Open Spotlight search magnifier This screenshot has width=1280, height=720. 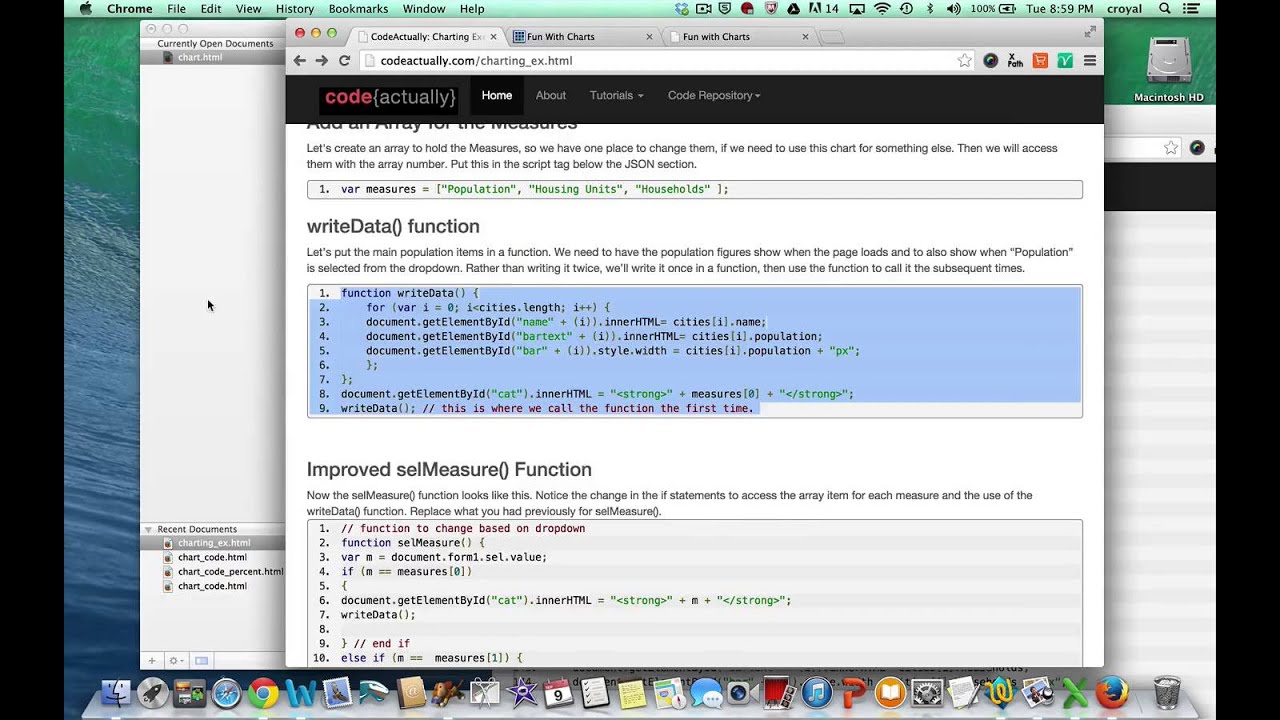click(1165, 9)
